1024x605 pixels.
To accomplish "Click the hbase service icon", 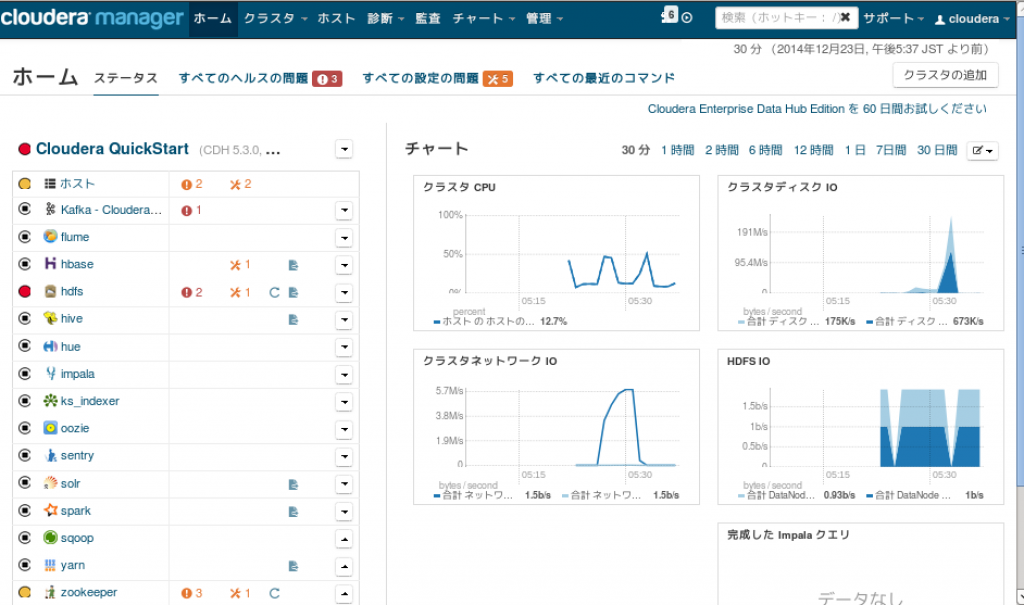I will click(x=50, y=264).
